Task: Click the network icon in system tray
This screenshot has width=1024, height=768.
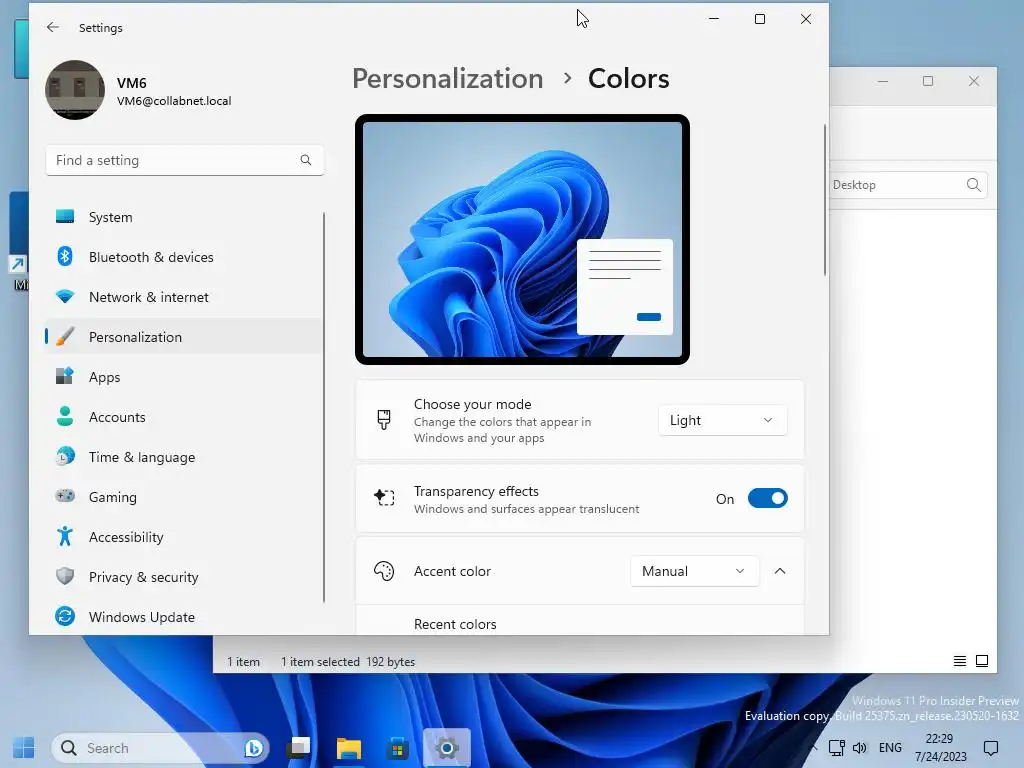Action: pyautogui.click(x=837, y=748)
